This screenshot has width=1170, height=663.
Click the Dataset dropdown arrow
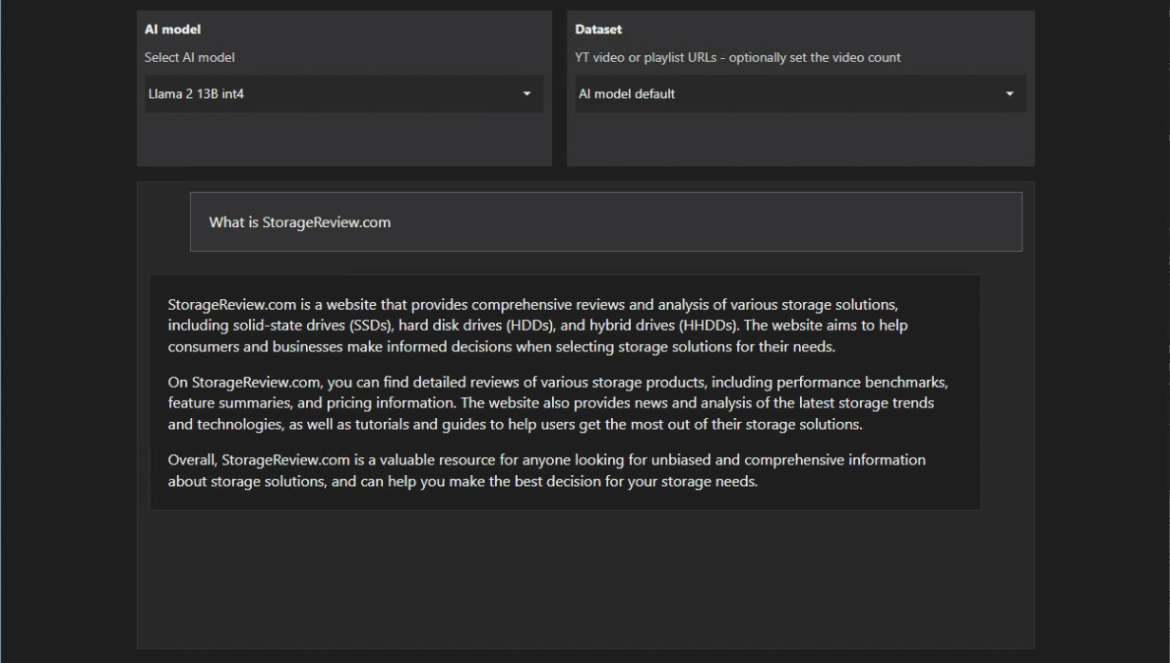(1010, 94)
